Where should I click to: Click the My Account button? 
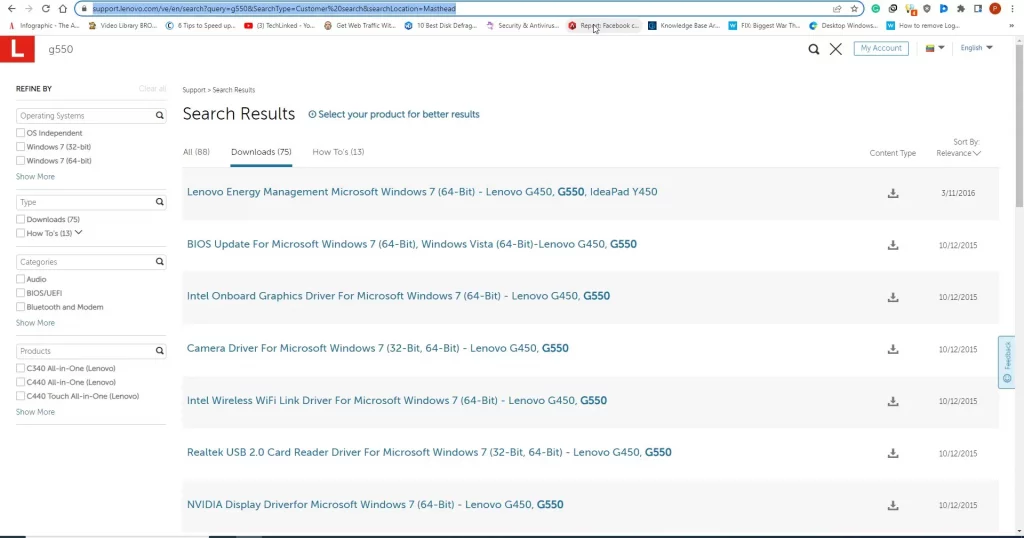(x=881, y=48)
